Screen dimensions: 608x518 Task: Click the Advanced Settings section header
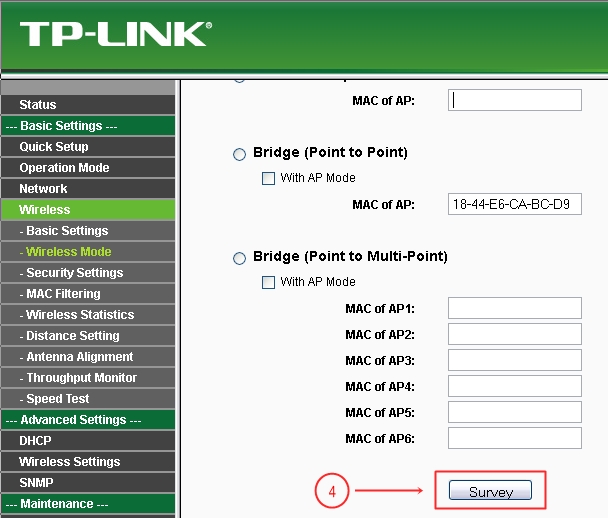(x=88, y=420)
